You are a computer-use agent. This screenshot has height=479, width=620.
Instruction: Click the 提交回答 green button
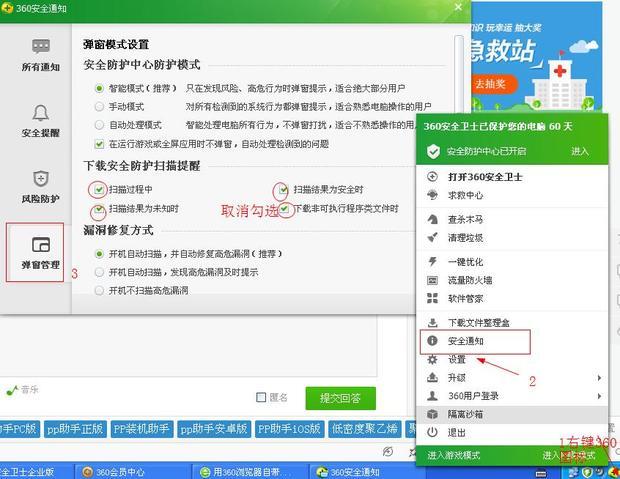coord(340,398)
